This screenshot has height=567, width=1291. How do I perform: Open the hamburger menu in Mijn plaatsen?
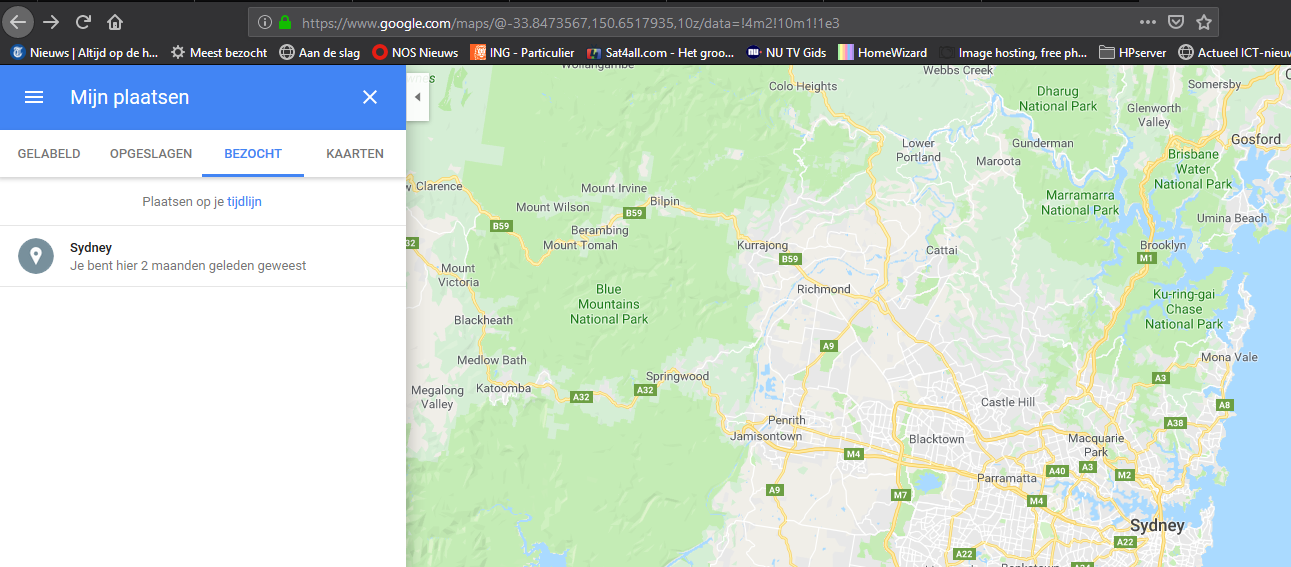34,97
